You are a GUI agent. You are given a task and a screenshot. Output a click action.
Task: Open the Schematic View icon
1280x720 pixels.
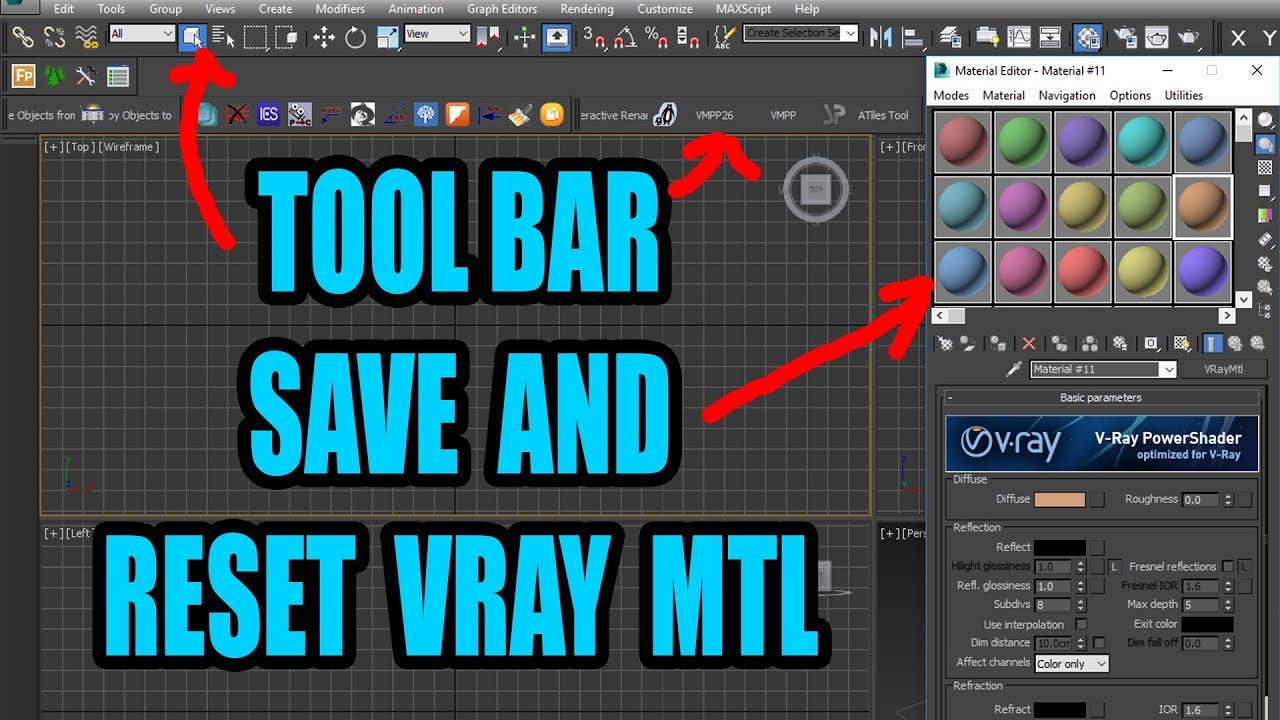tap(1050, 38)
